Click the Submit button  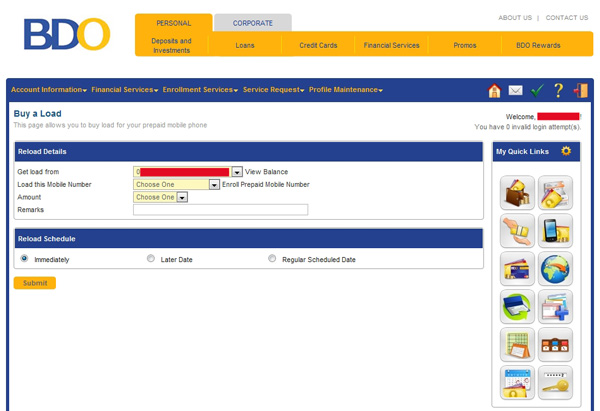[x=35, y=283]
